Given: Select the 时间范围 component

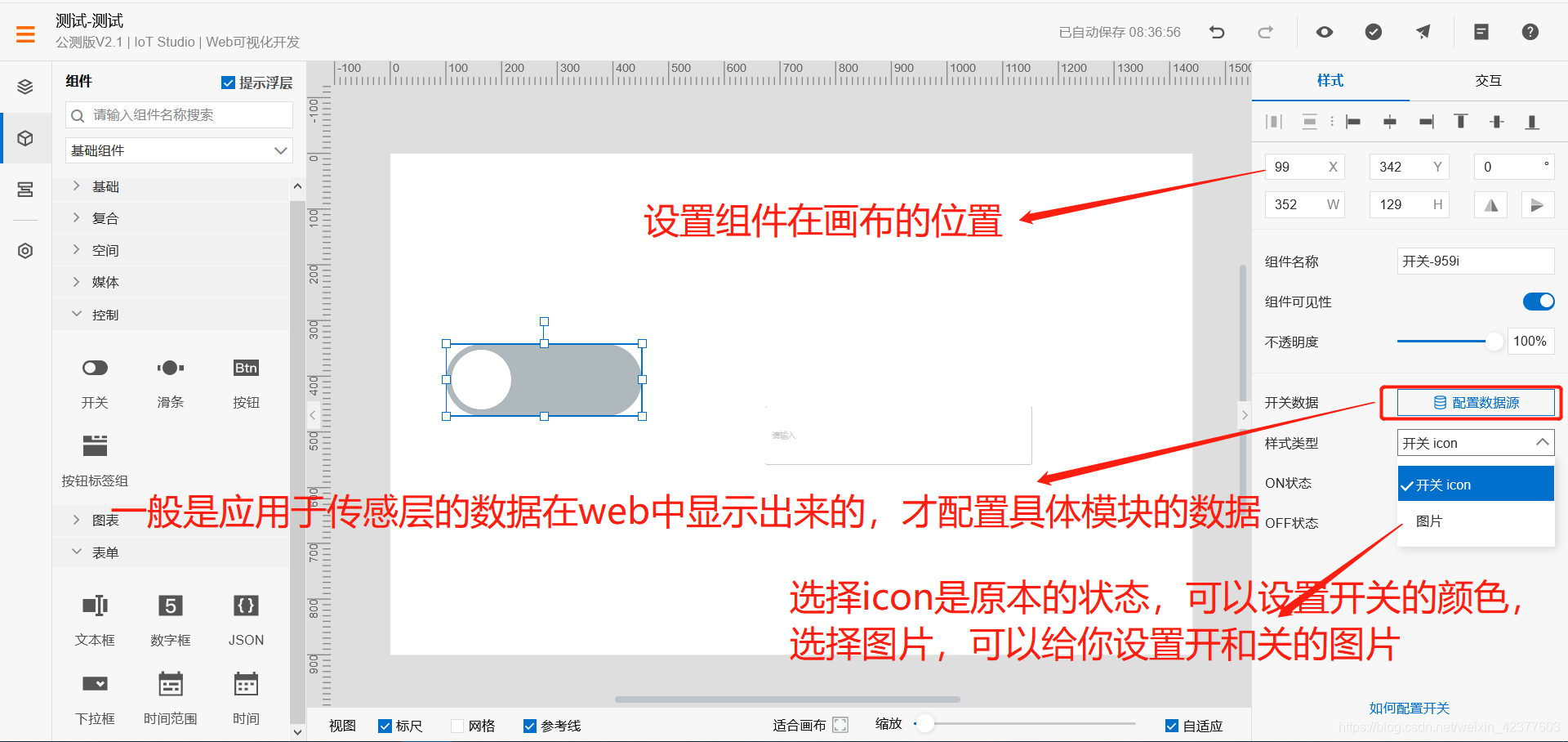Looking at the screenshot, I should tap(171, 700).
